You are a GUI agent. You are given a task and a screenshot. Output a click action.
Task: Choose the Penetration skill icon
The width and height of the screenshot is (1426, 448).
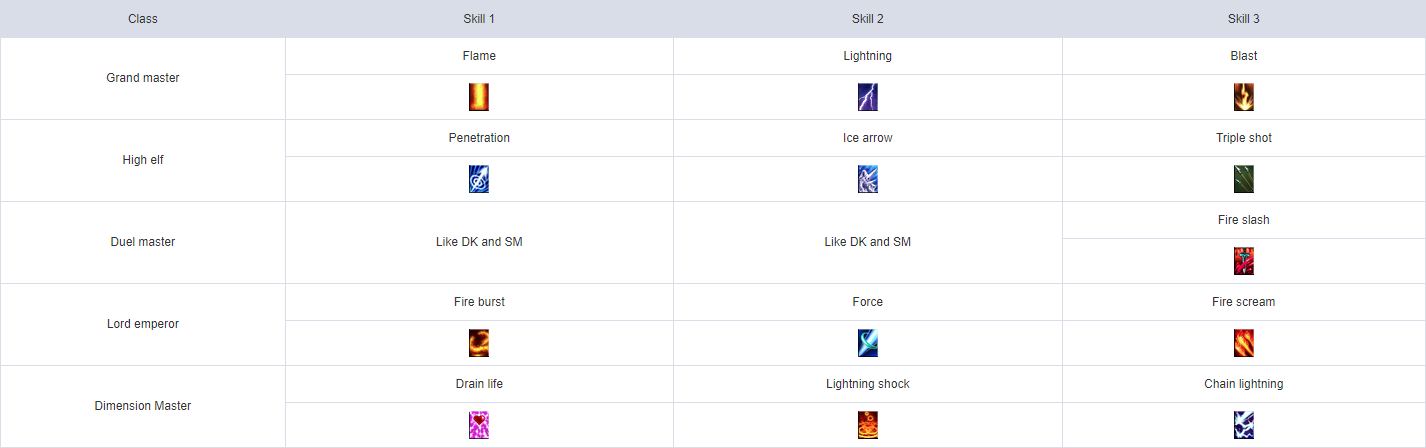pos(479,179)
